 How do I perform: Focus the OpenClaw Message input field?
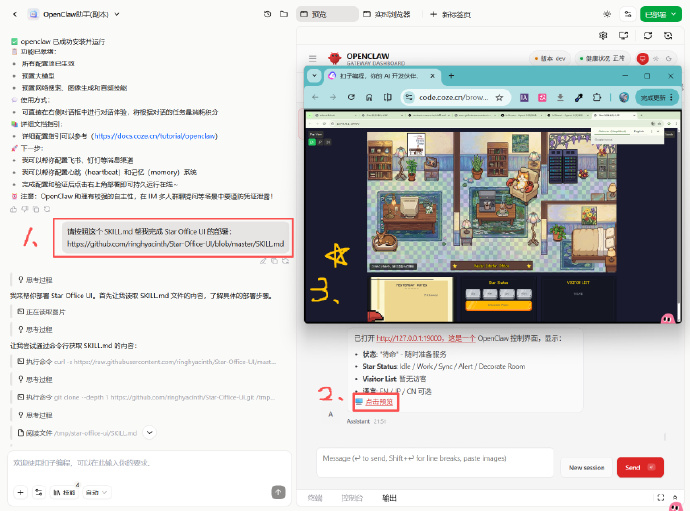[435, 463]
